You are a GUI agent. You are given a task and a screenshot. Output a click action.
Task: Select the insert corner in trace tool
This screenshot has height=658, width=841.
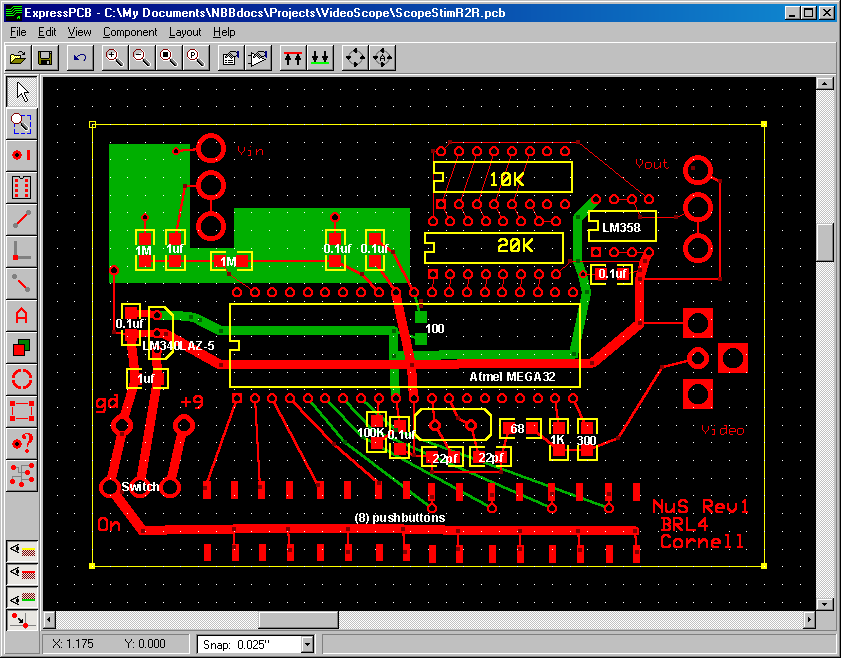(21, 251)
